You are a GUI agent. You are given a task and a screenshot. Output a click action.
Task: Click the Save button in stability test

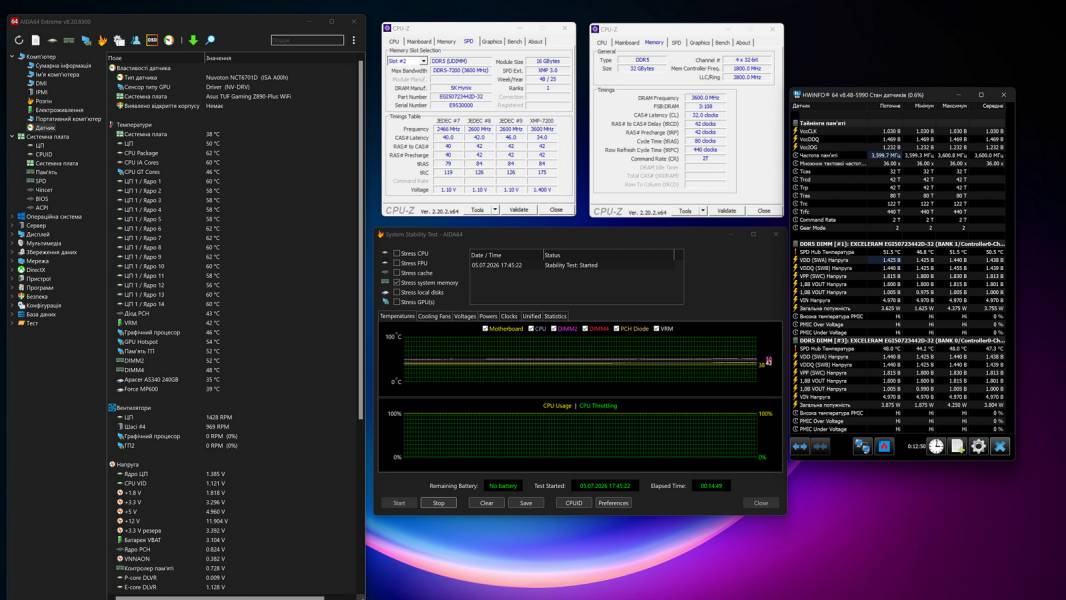pos(526,504)
